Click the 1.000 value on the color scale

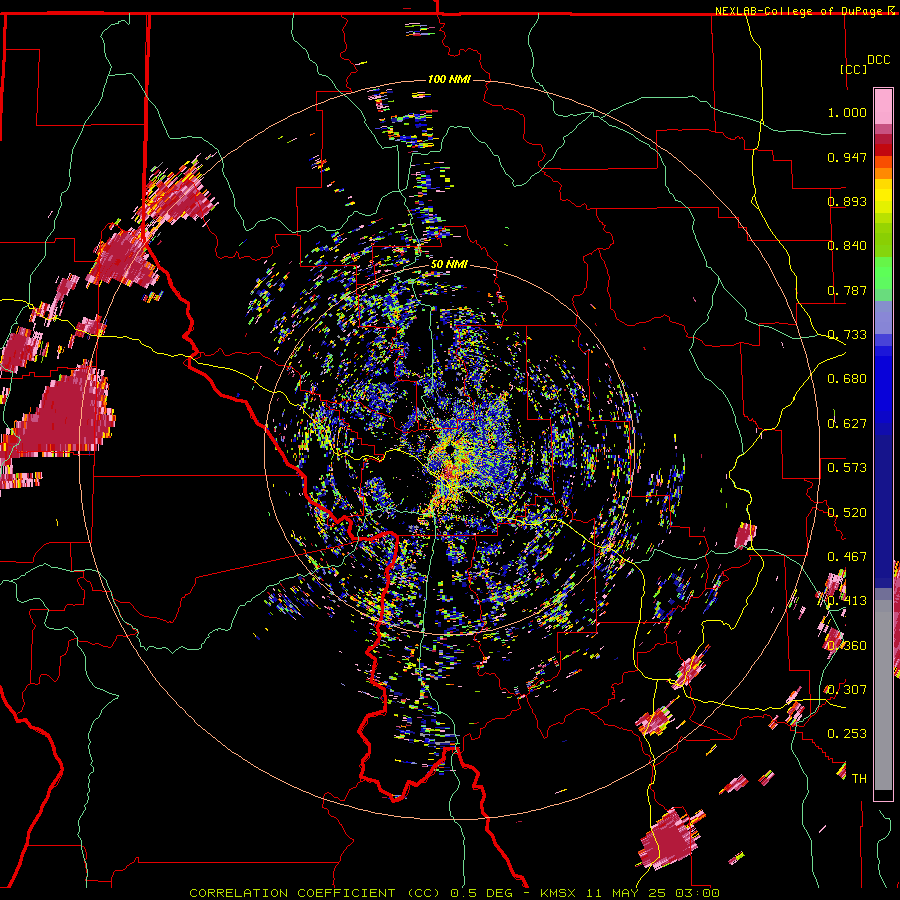tap(847, 112)
